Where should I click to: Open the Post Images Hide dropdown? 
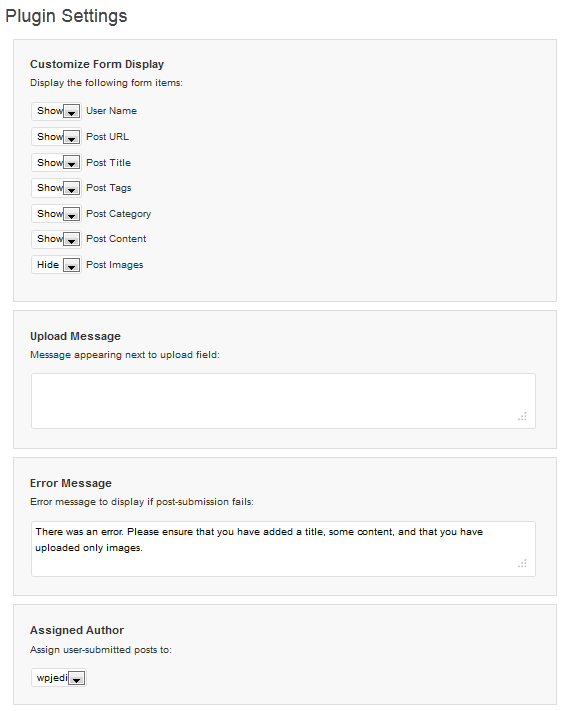pos(56,265)
